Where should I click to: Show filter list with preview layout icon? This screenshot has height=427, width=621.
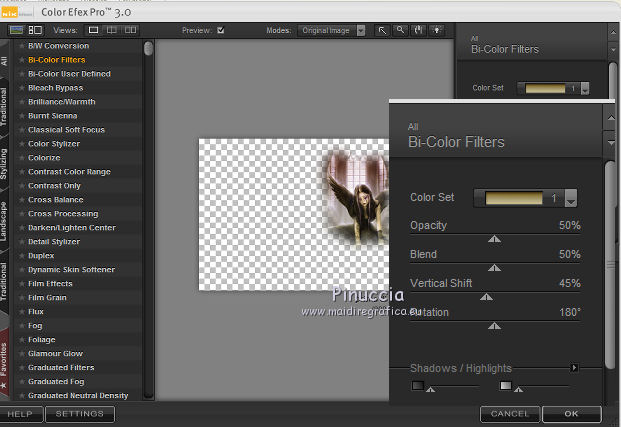click(x=35, y=30)
